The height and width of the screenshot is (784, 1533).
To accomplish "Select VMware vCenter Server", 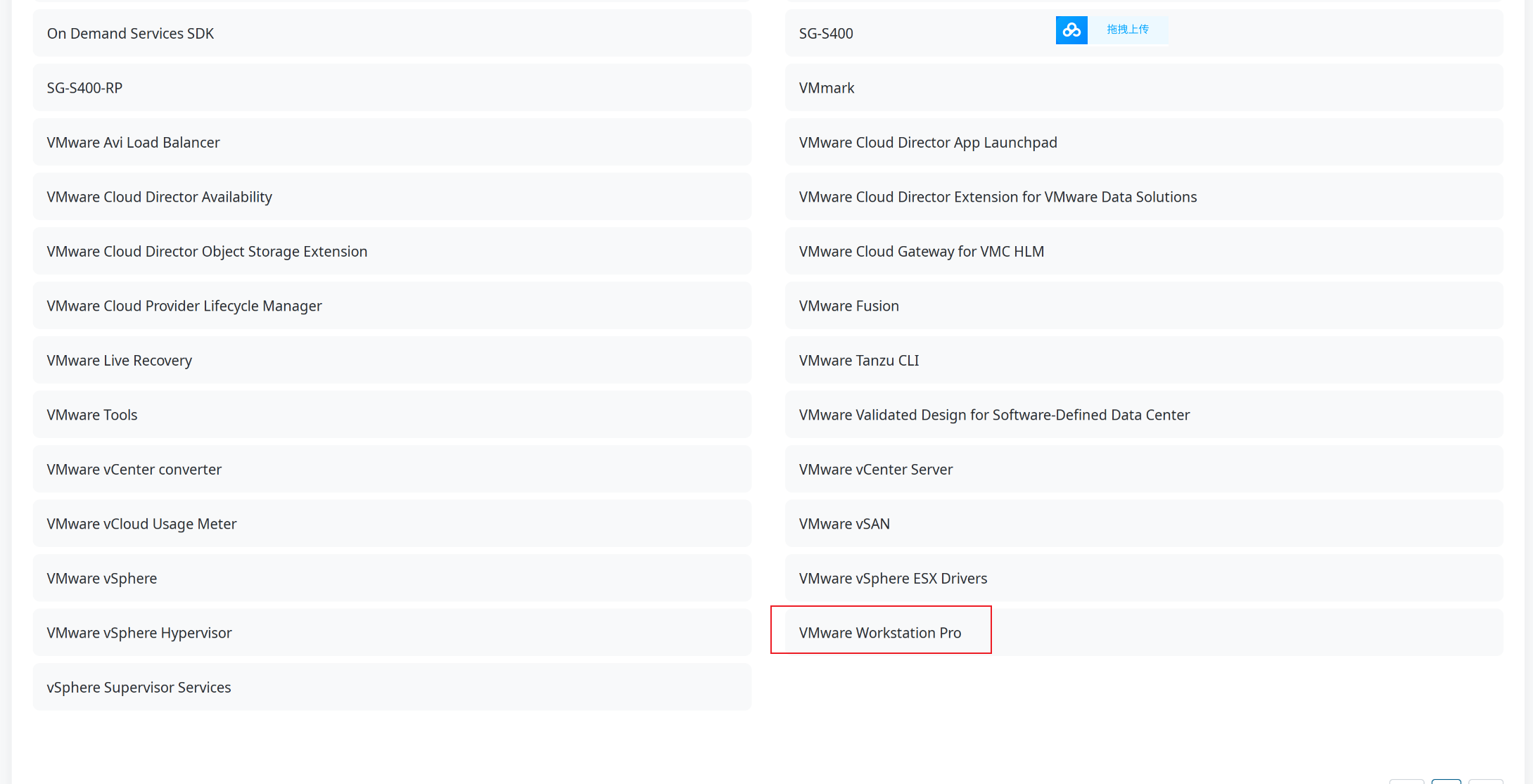I will point(875,469).
